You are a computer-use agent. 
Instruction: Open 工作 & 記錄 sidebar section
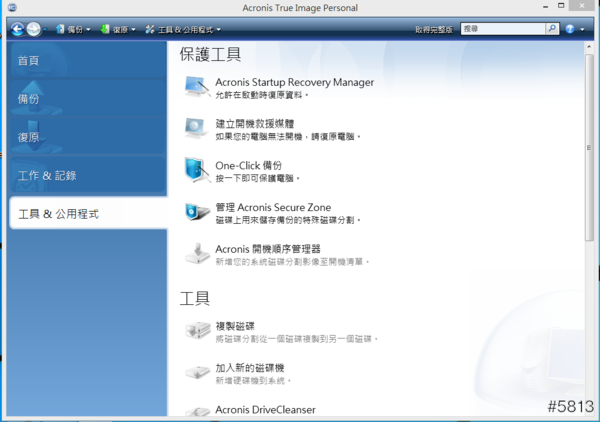coord(88,175)
